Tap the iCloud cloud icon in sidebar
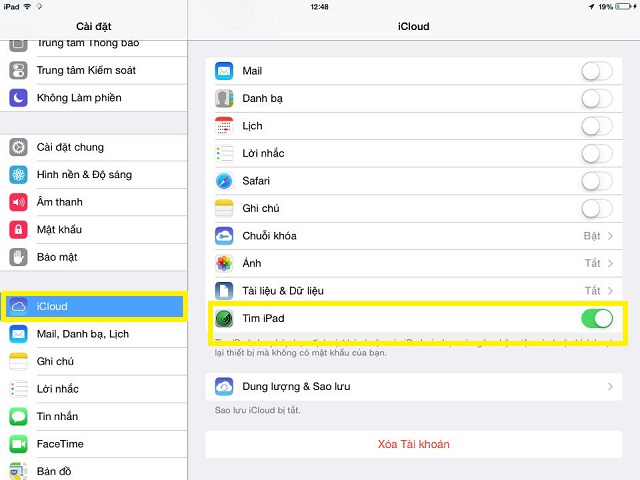640x480 pixels. [18, 306]
